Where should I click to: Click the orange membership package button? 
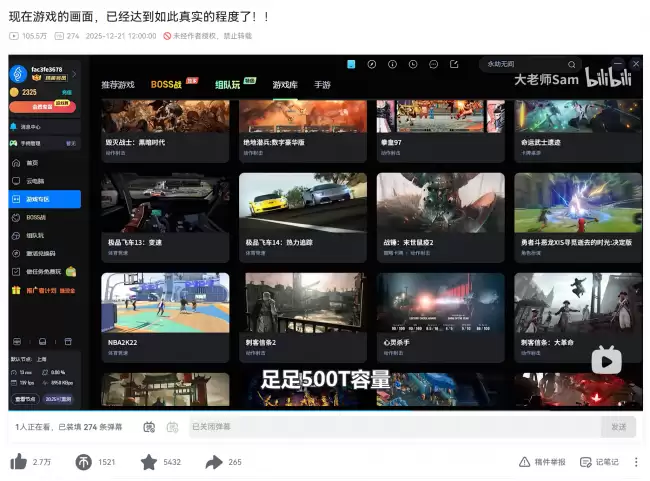[43, 107]
